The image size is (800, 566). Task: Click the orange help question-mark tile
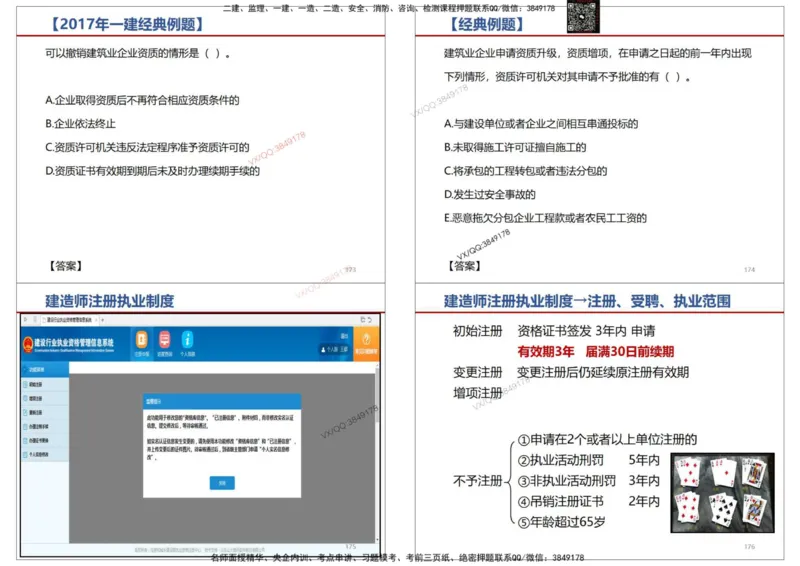click(366, 343)
